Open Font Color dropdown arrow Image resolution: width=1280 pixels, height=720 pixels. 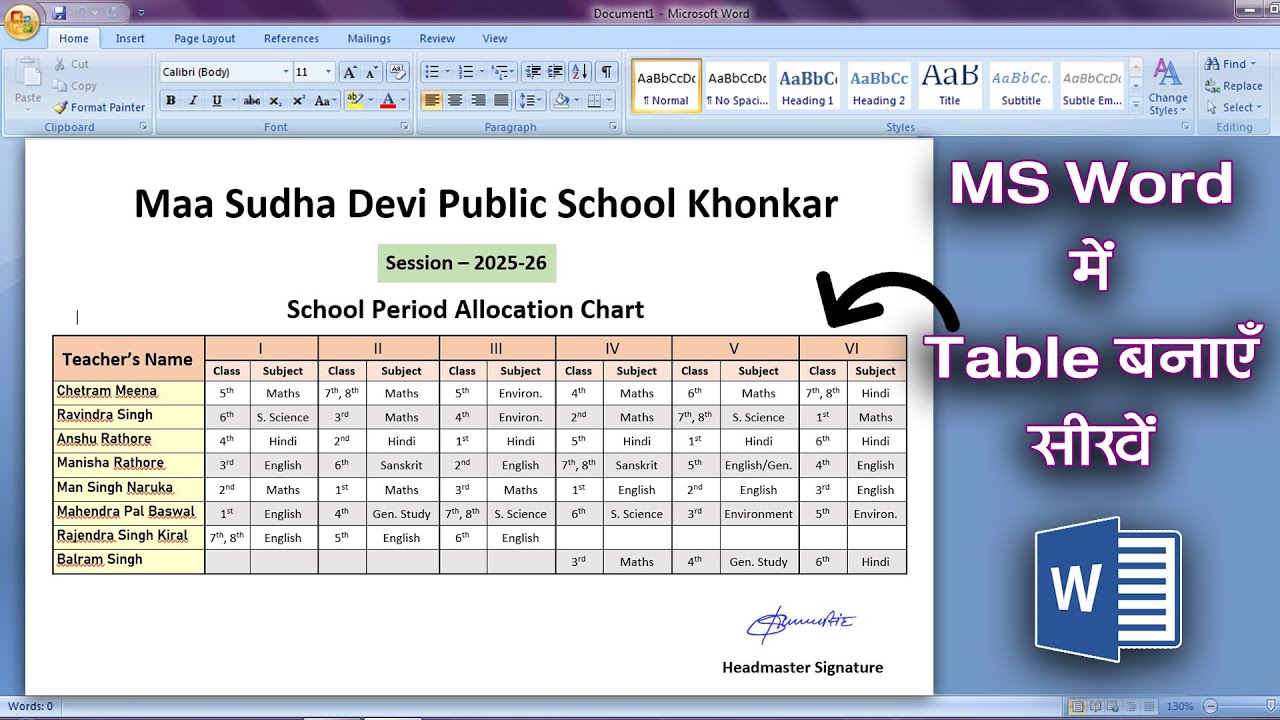tap(404, 100)
